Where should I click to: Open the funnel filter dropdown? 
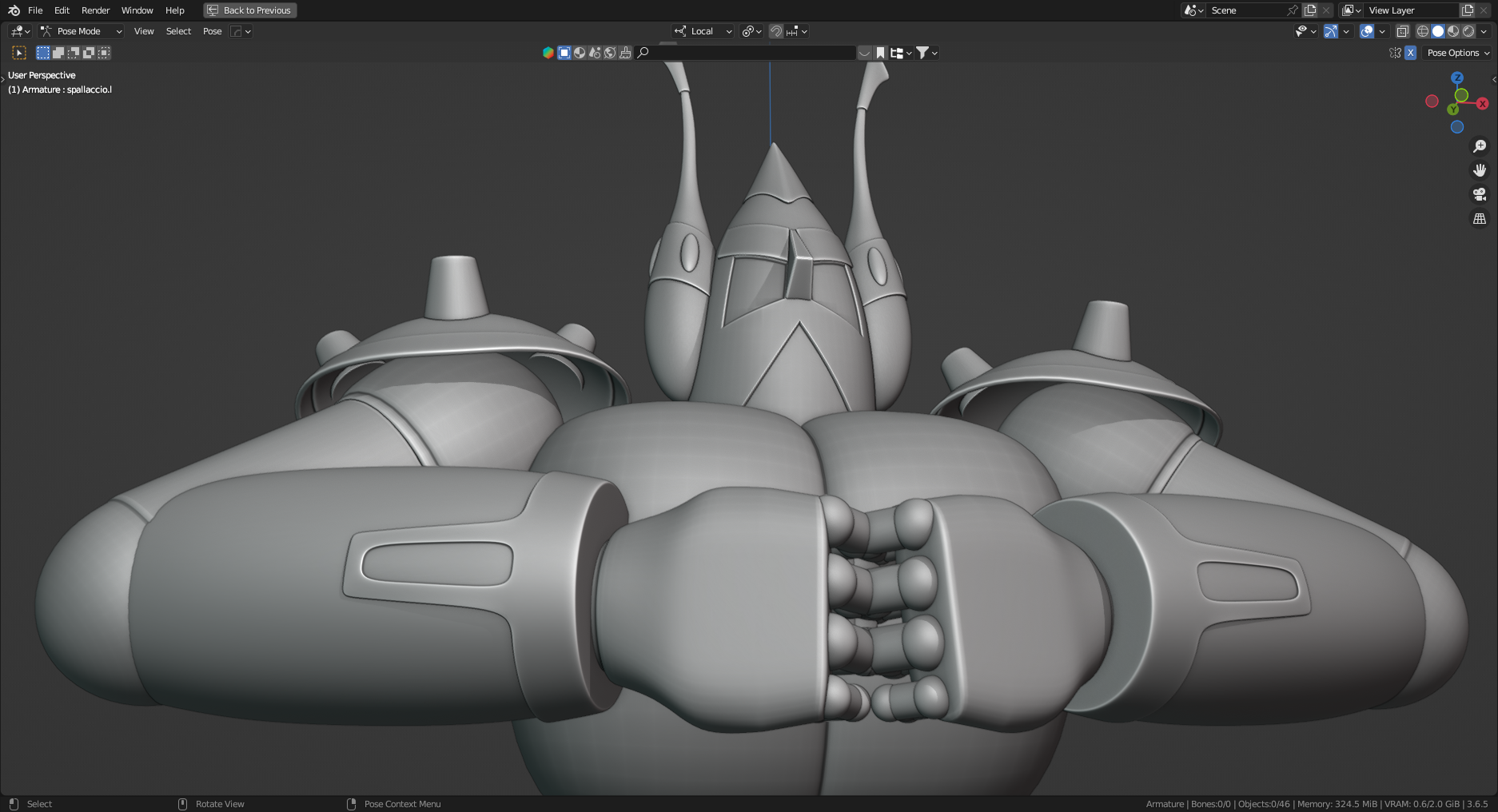tap(926, 53)
